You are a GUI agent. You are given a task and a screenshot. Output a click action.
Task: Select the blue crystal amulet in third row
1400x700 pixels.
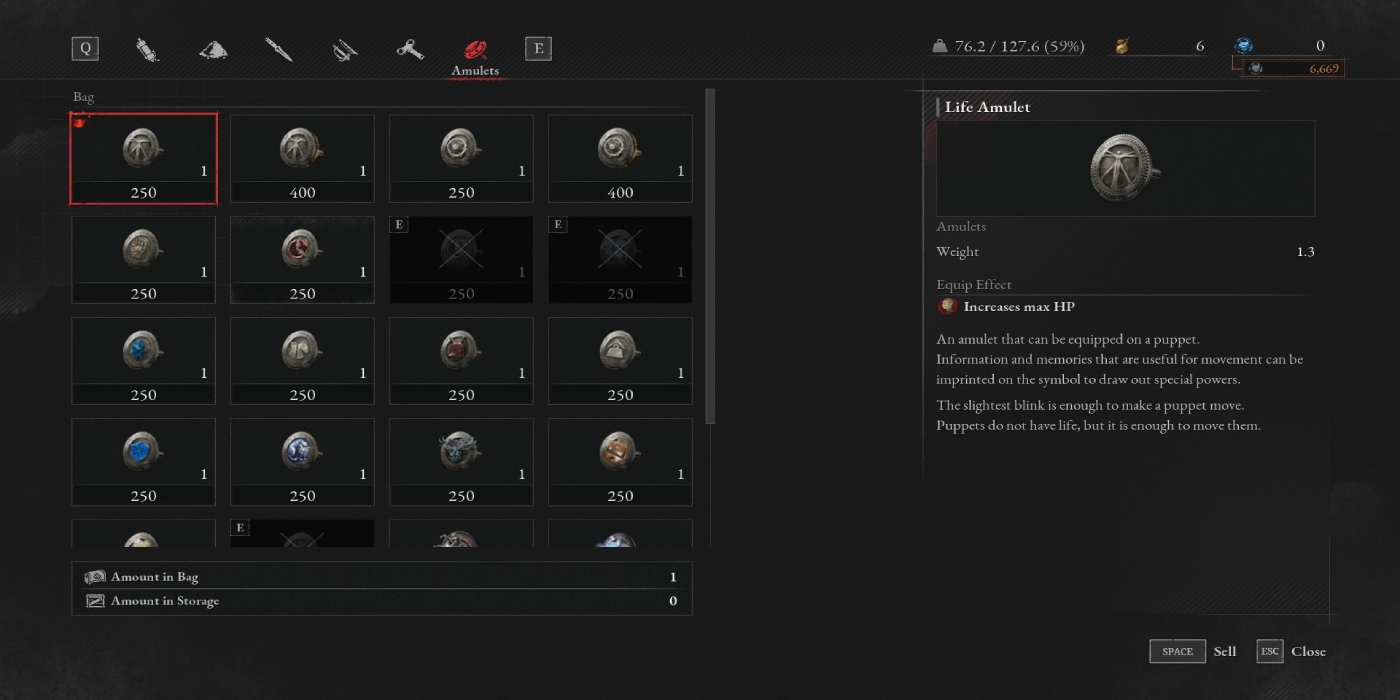pos(143,360)
